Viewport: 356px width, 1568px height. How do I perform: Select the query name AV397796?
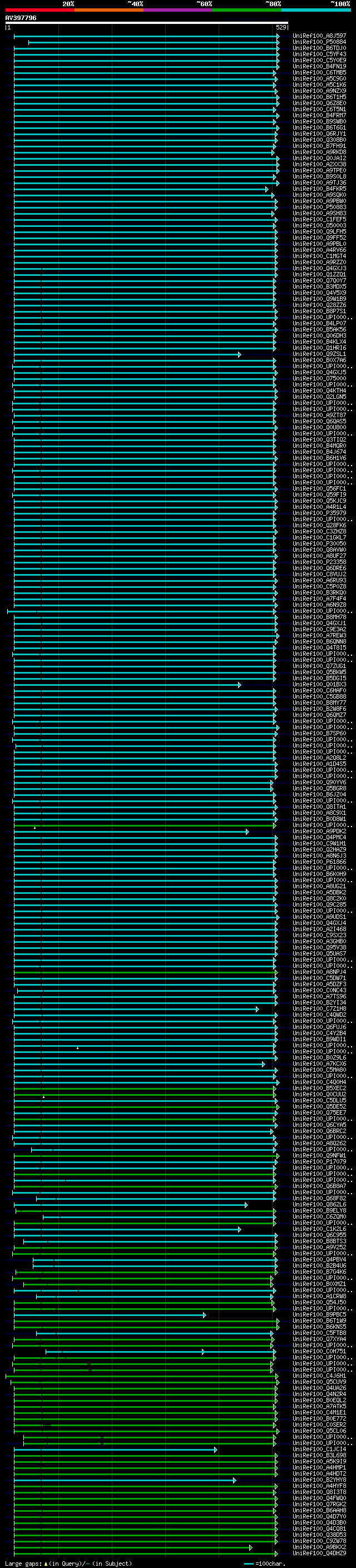pyautogui.click(x=21, y=18)
